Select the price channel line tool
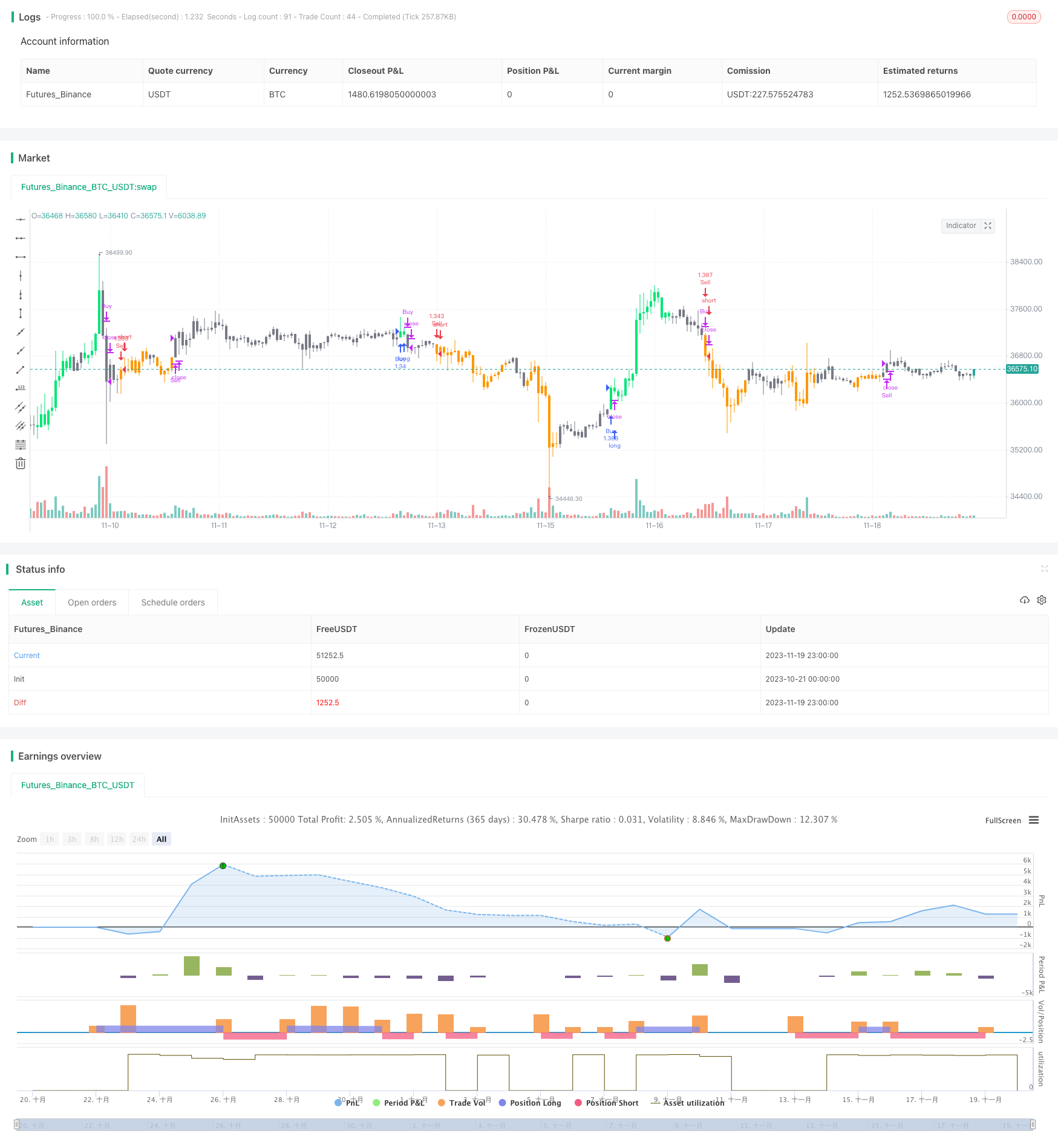 pyautogui.click(x=21, y=426)
